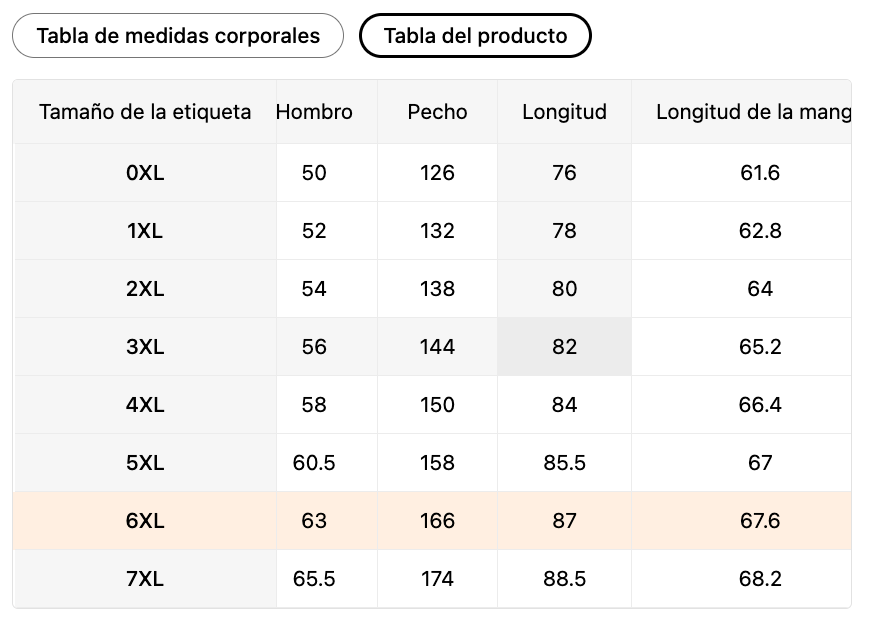Viewport: 874px width, 636px height.
Task: Select the 0XL size row label
Action: click(145, 173)
